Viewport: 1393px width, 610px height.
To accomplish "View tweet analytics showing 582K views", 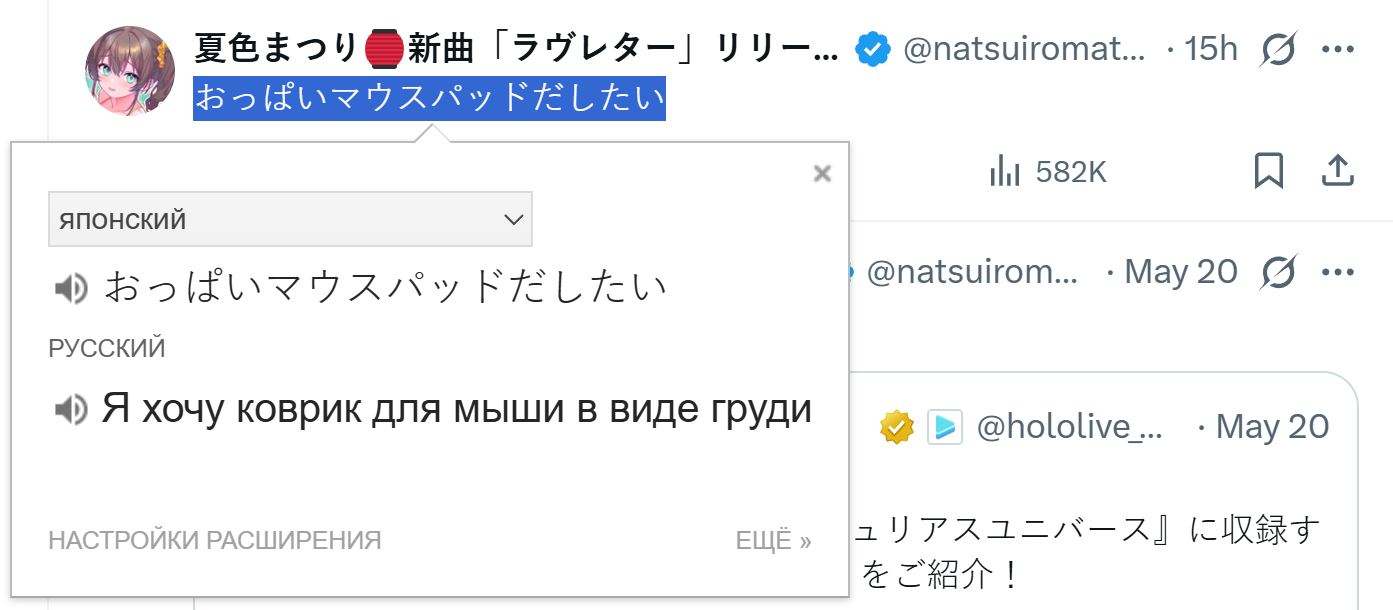I will click(x=1047, y=172).
